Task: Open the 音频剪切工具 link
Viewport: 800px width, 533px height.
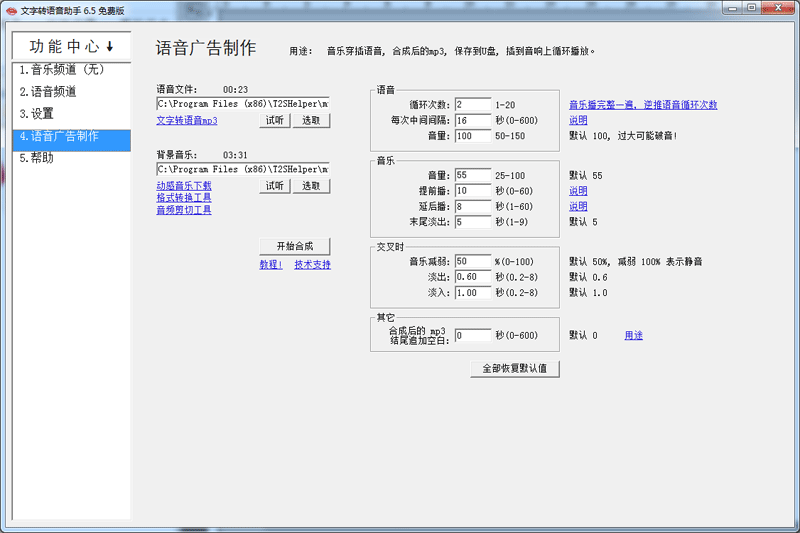Action: (184, 210)
